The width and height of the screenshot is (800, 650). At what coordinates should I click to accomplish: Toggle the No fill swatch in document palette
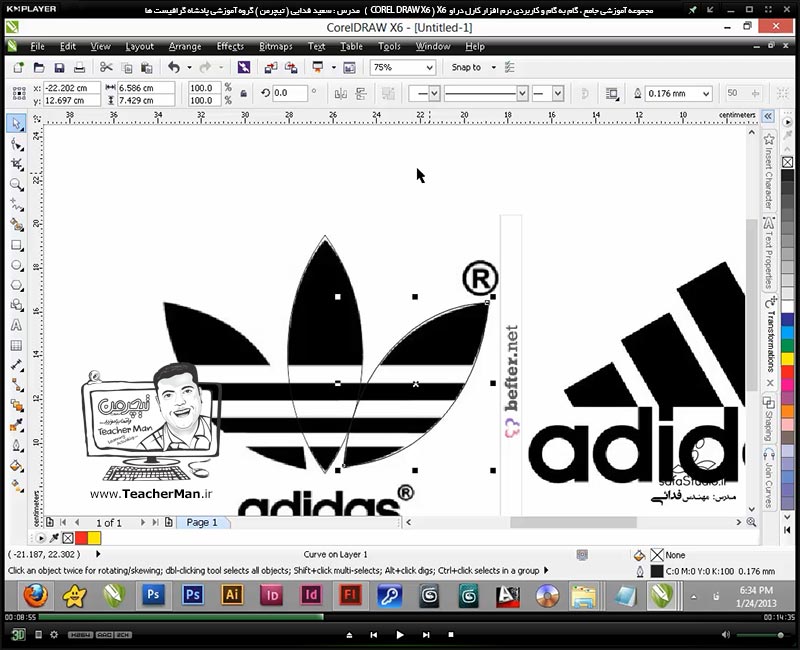click(x=68, y=538)
